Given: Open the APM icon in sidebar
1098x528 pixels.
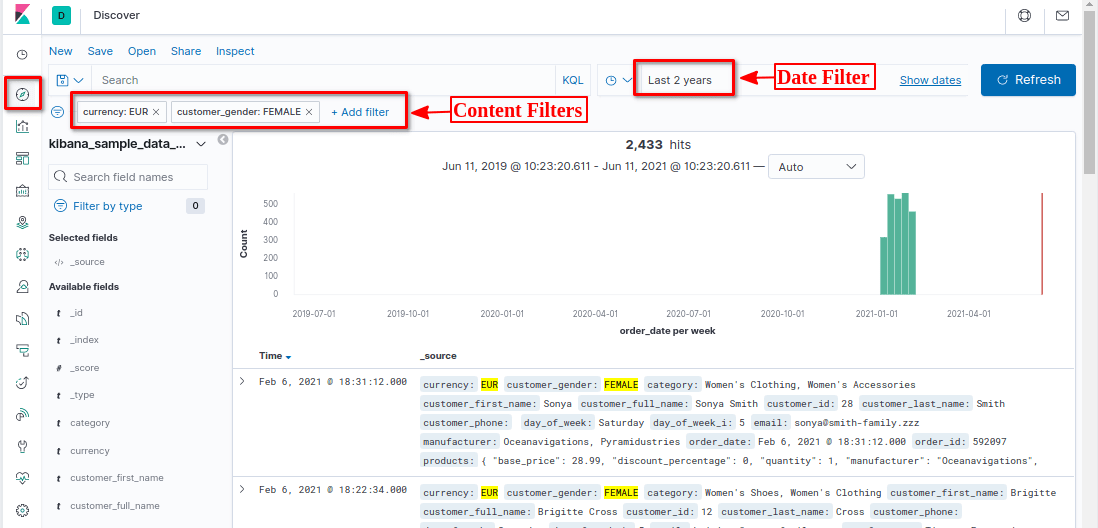Looking at the screenshot, I should tap(22, 350).
